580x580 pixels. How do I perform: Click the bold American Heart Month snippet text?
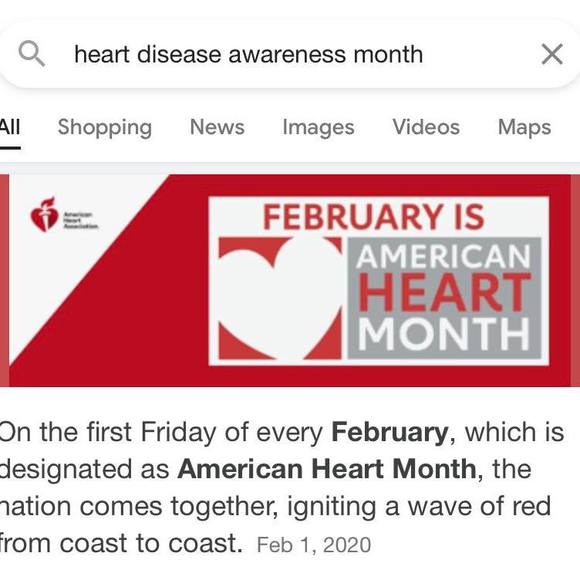coord(327,469)
